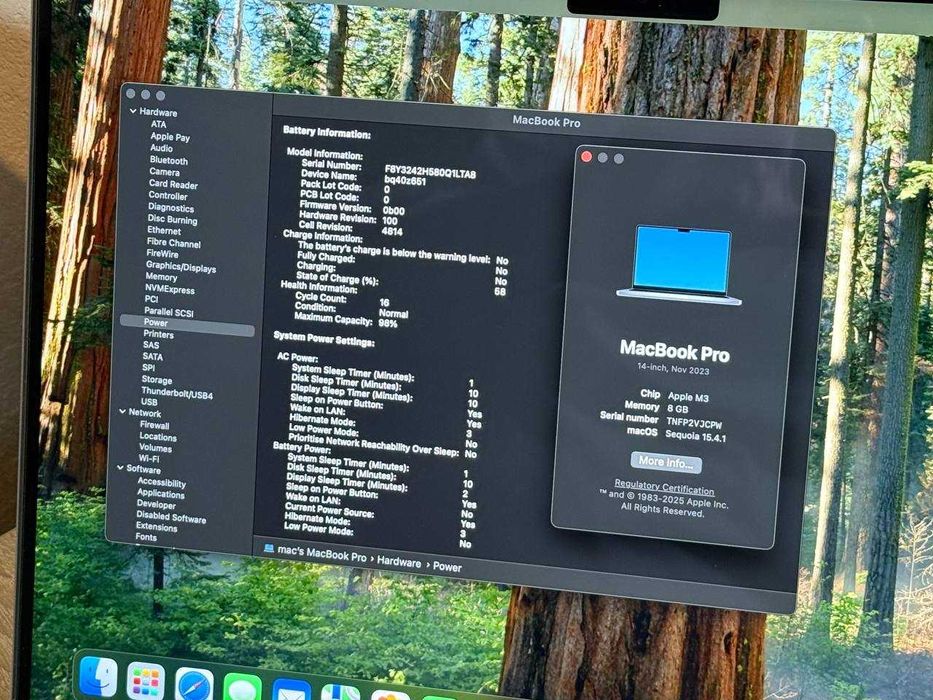Select SATA in the sidebar
The width and height of the screenshot is (933, 700).
tap(152, 357)
